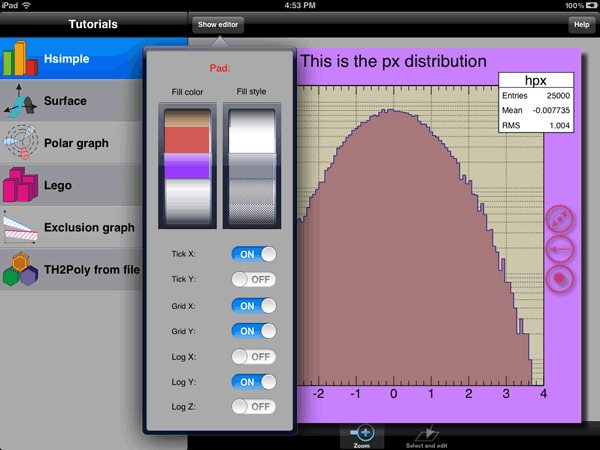Viewport: 600px width, 450px height.
Task: Activate the Zoom tool
Action: [362, 436]
